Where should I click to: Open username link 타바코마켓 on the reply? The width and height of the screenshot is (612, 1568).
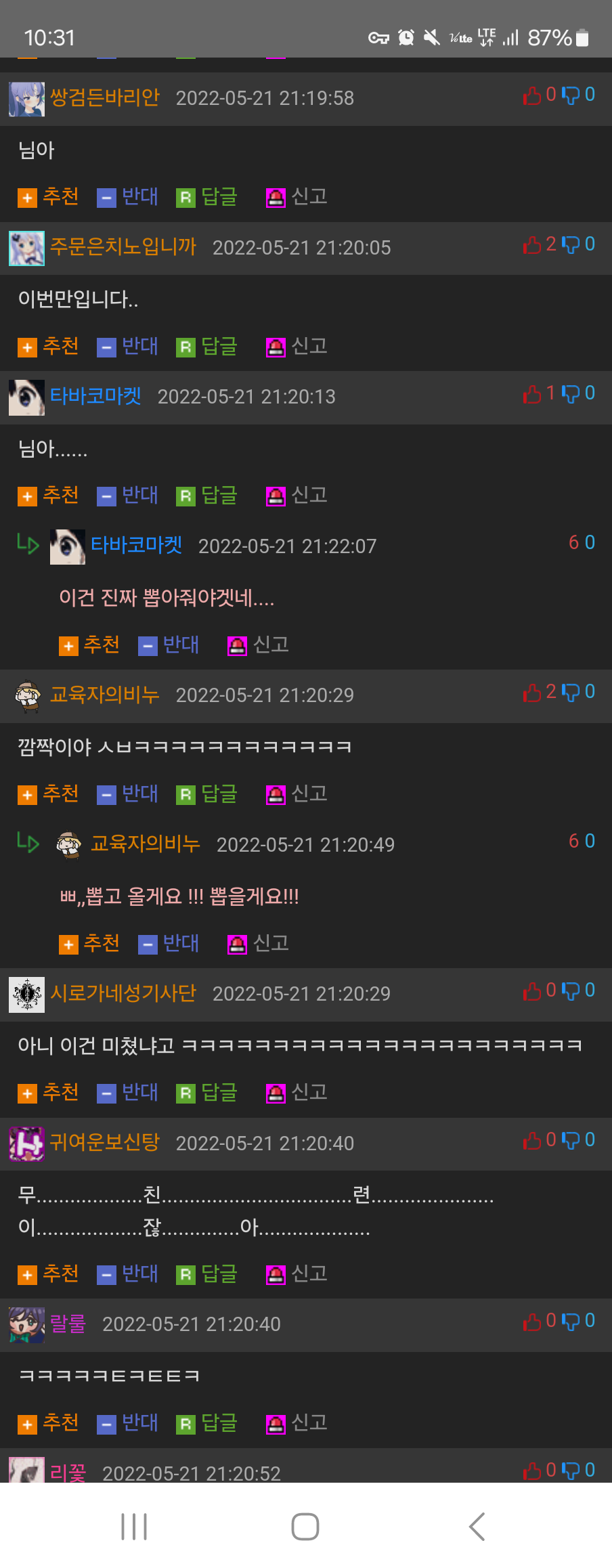137,545
